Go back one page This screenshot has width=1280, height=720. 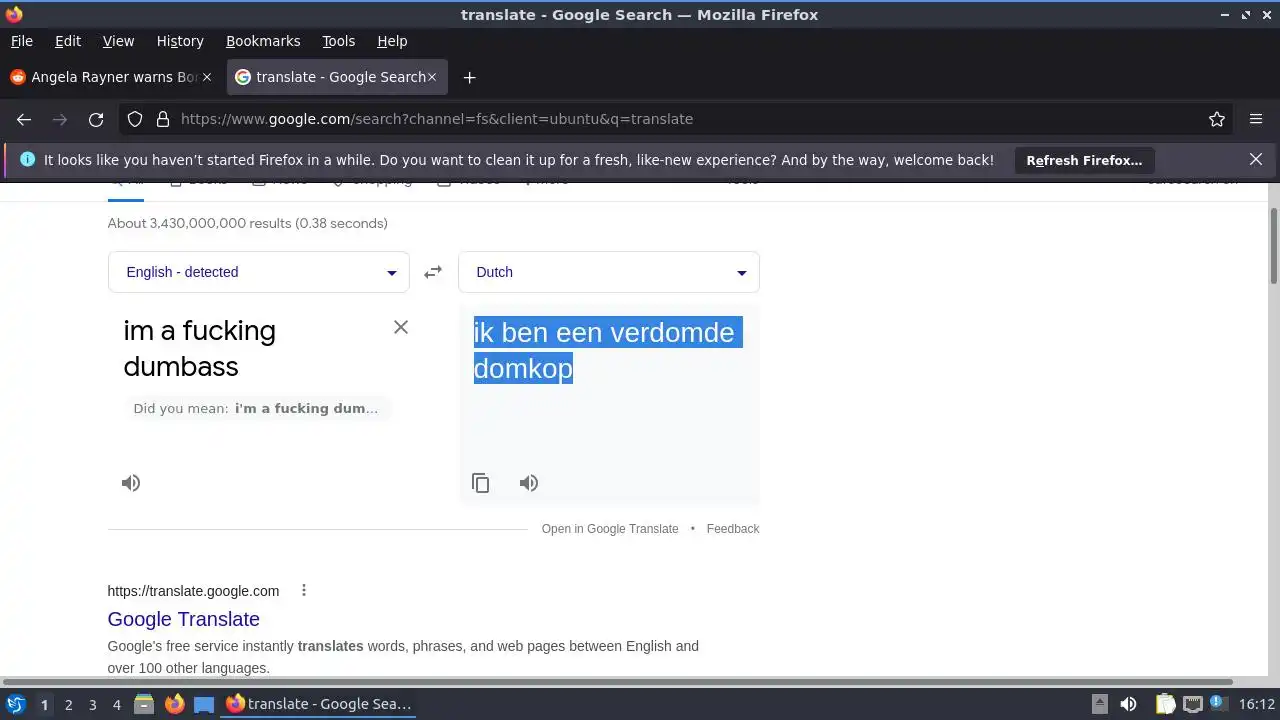[x=24, y=119]
